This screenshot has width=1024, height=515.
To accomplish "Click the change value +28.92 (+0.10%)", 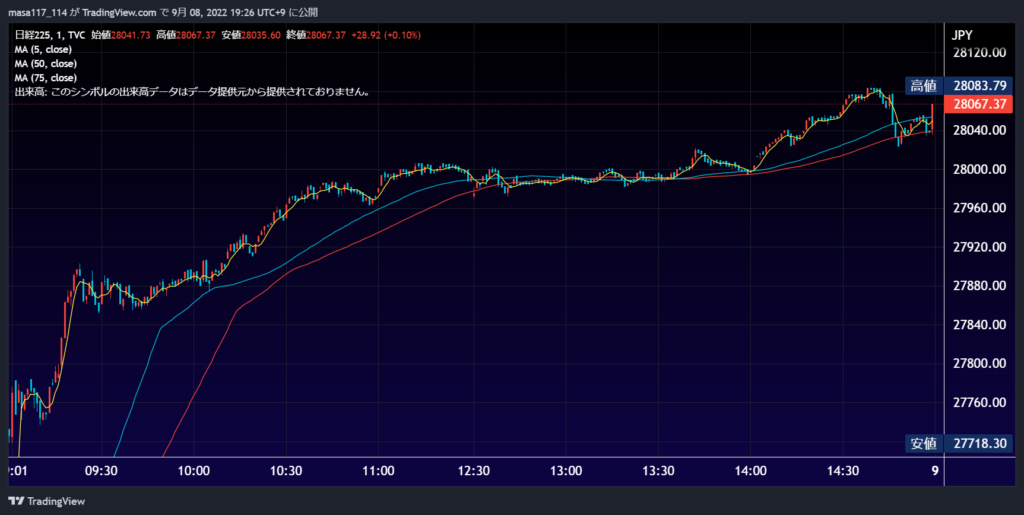I will coord(385,35).
